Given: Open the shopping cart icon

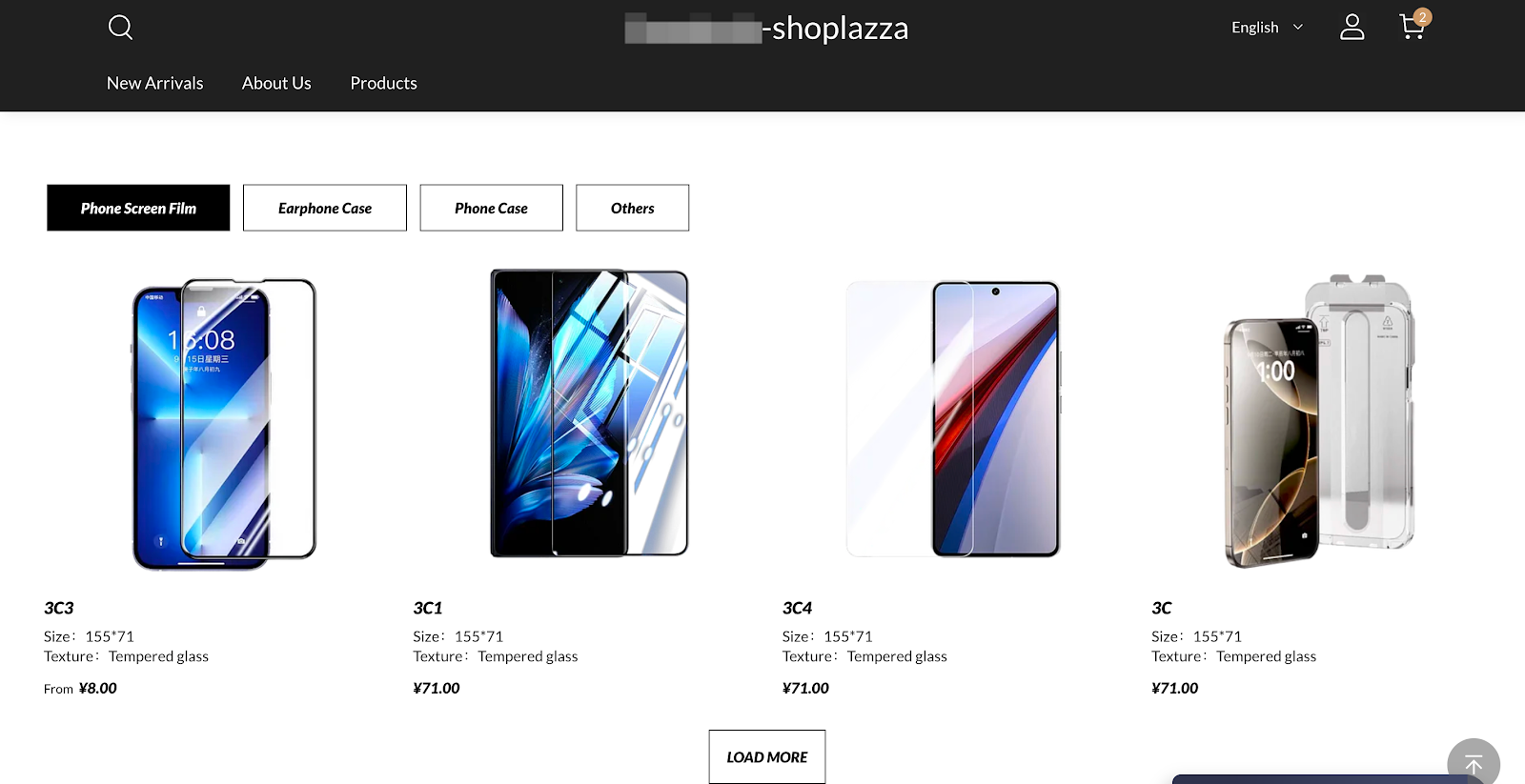Looking at the screenshot, I should (x=1412, y=27).
